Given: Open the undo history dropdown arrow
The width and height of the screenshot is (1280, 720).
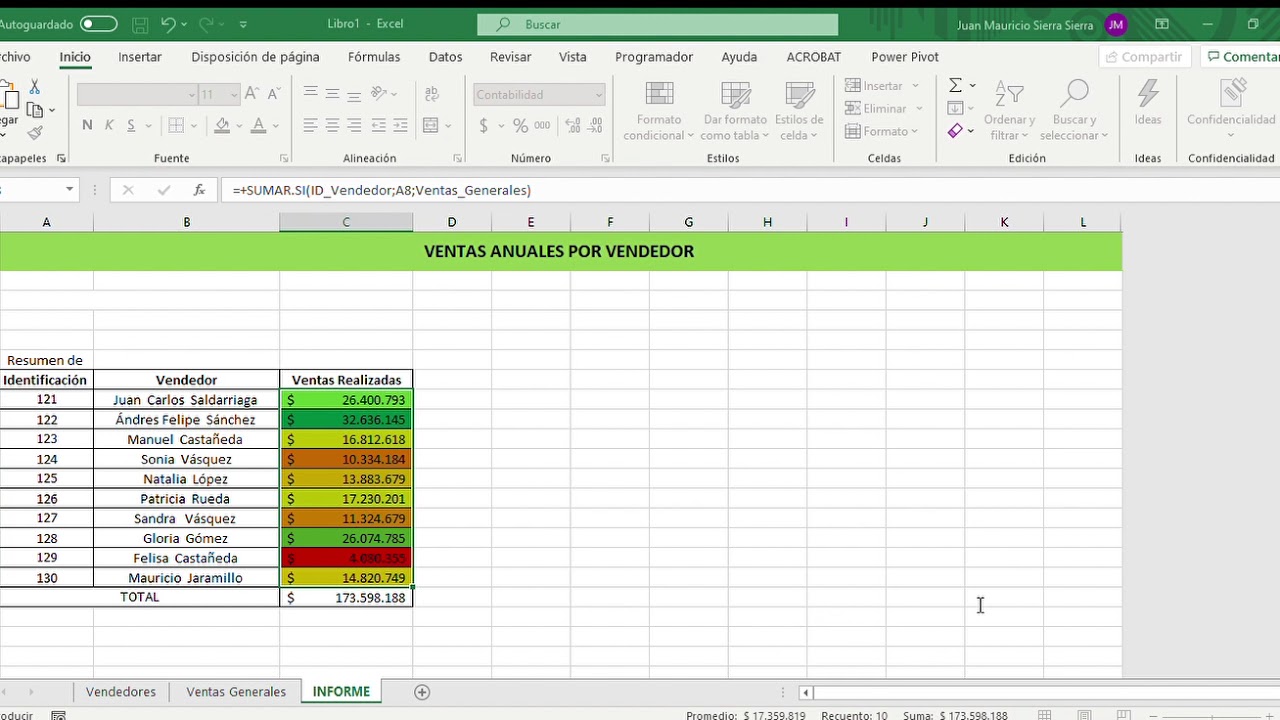Looking at the screenshot, I should 186,24.
